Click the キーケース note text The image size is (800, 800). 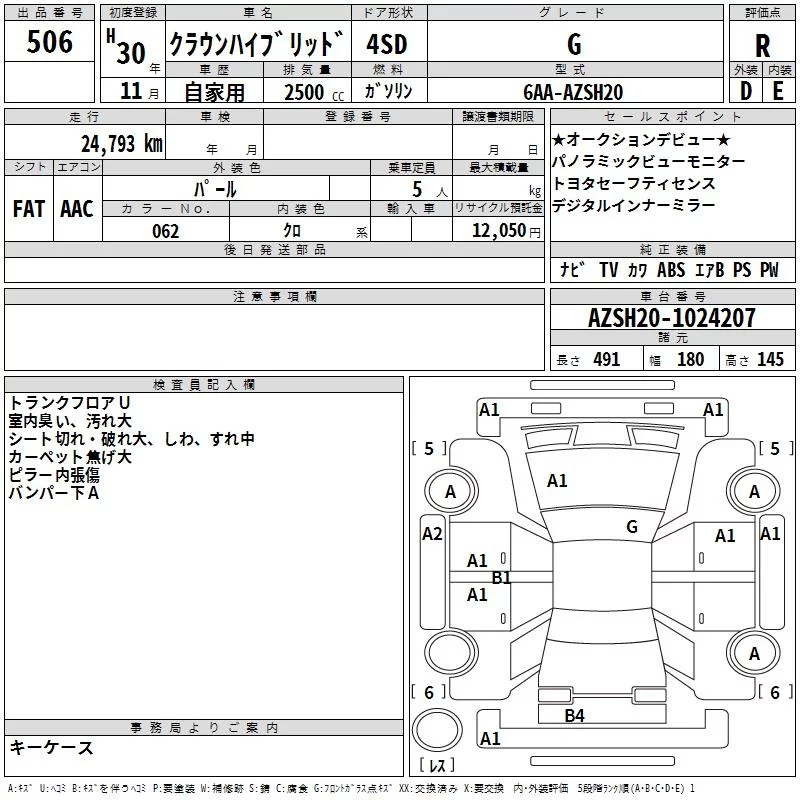click(52, 747)
